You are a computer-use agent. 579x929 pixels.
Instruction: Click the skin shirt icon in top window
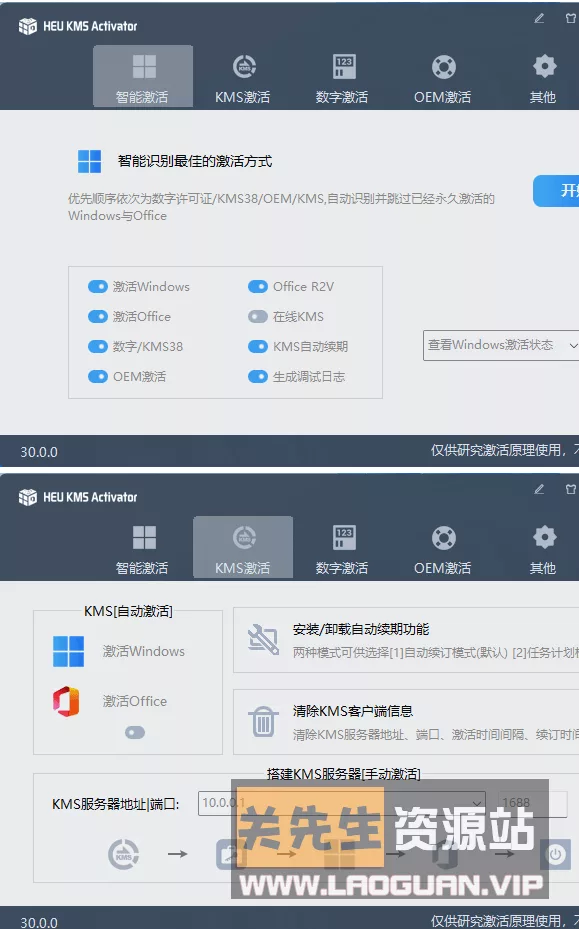tap(571, 18)
